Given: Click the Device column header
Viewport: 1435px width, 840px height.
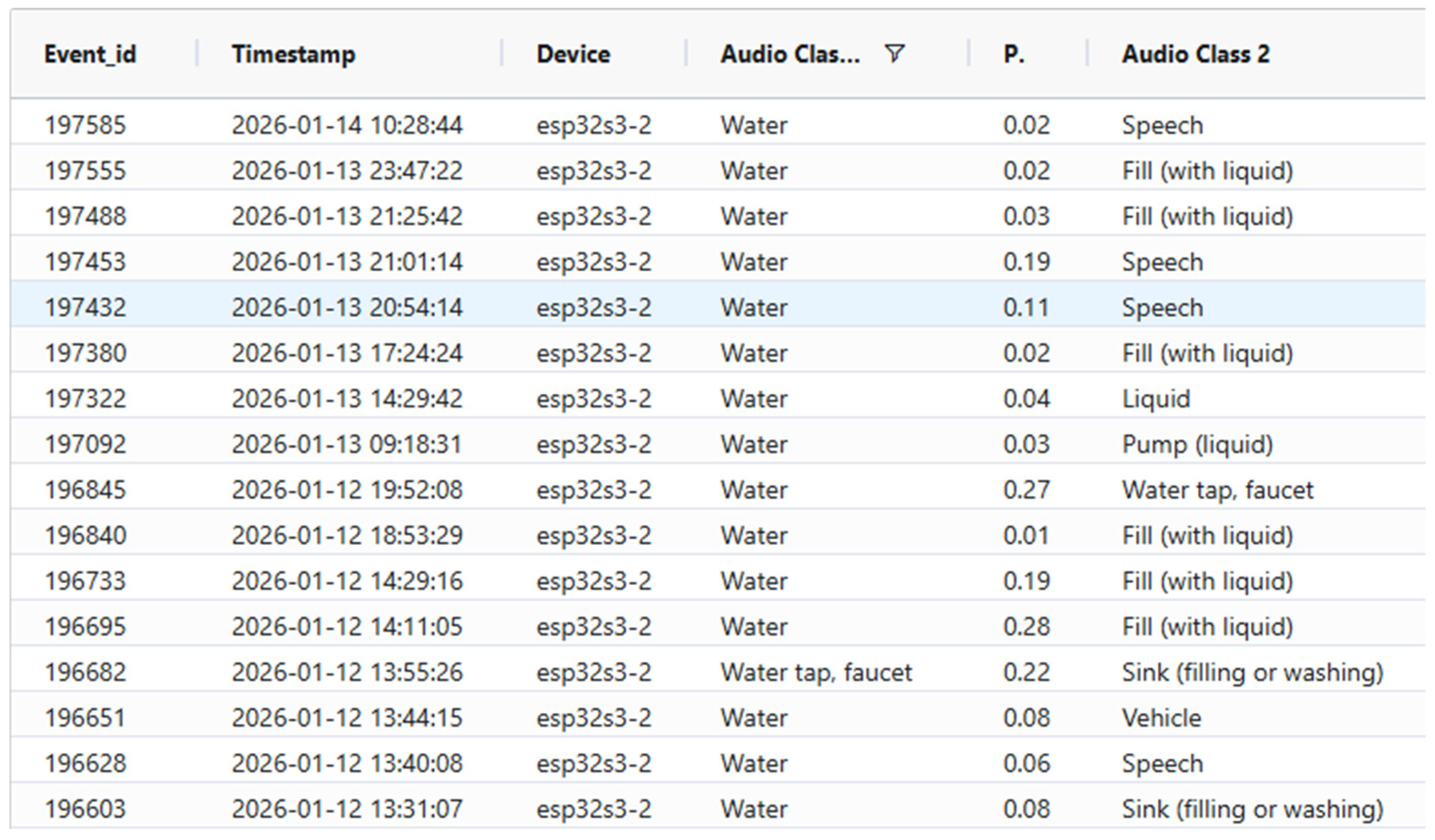Looking at the screenshot, I should pos(574,54).
